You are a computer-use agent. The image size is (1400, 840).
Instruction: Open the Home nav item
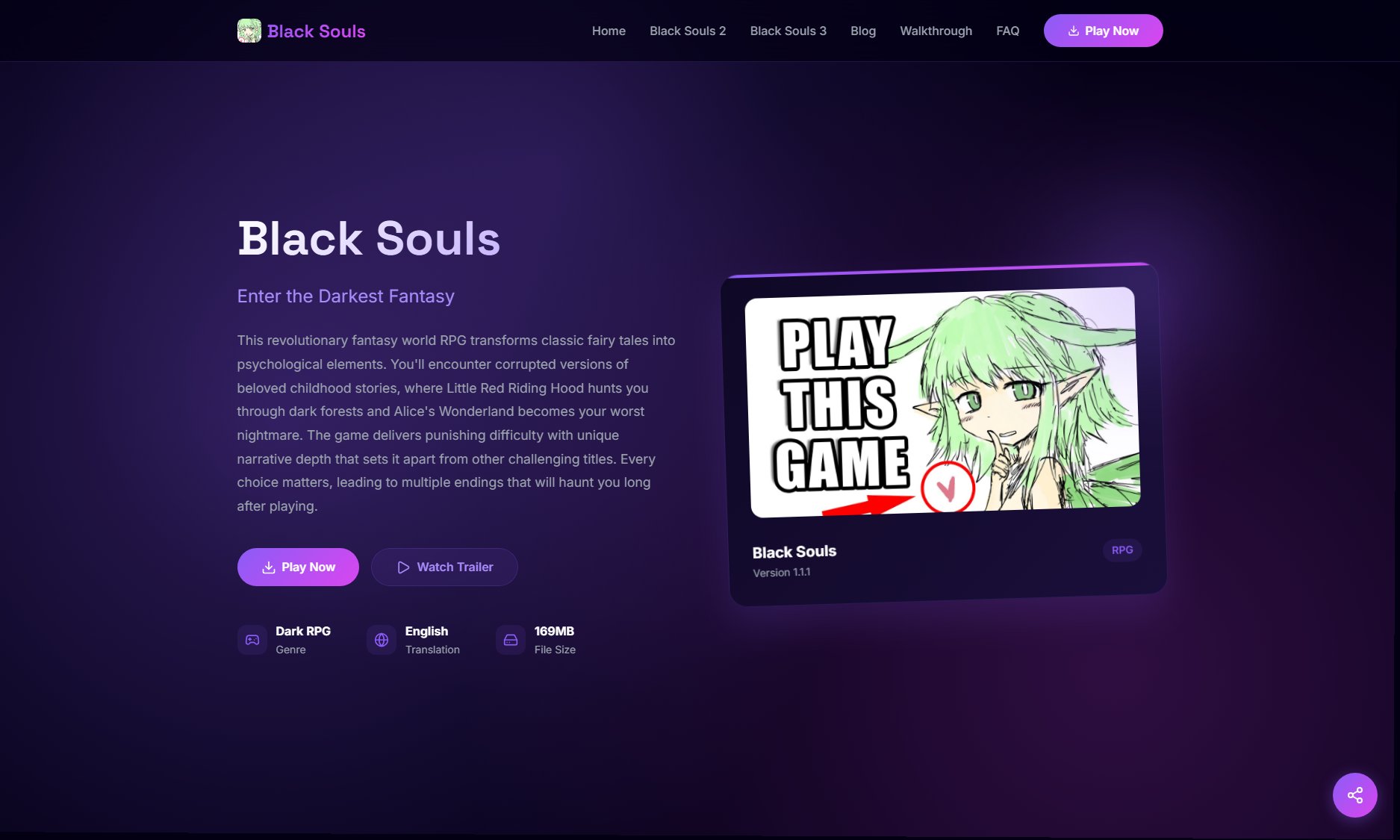pos(609,31)
